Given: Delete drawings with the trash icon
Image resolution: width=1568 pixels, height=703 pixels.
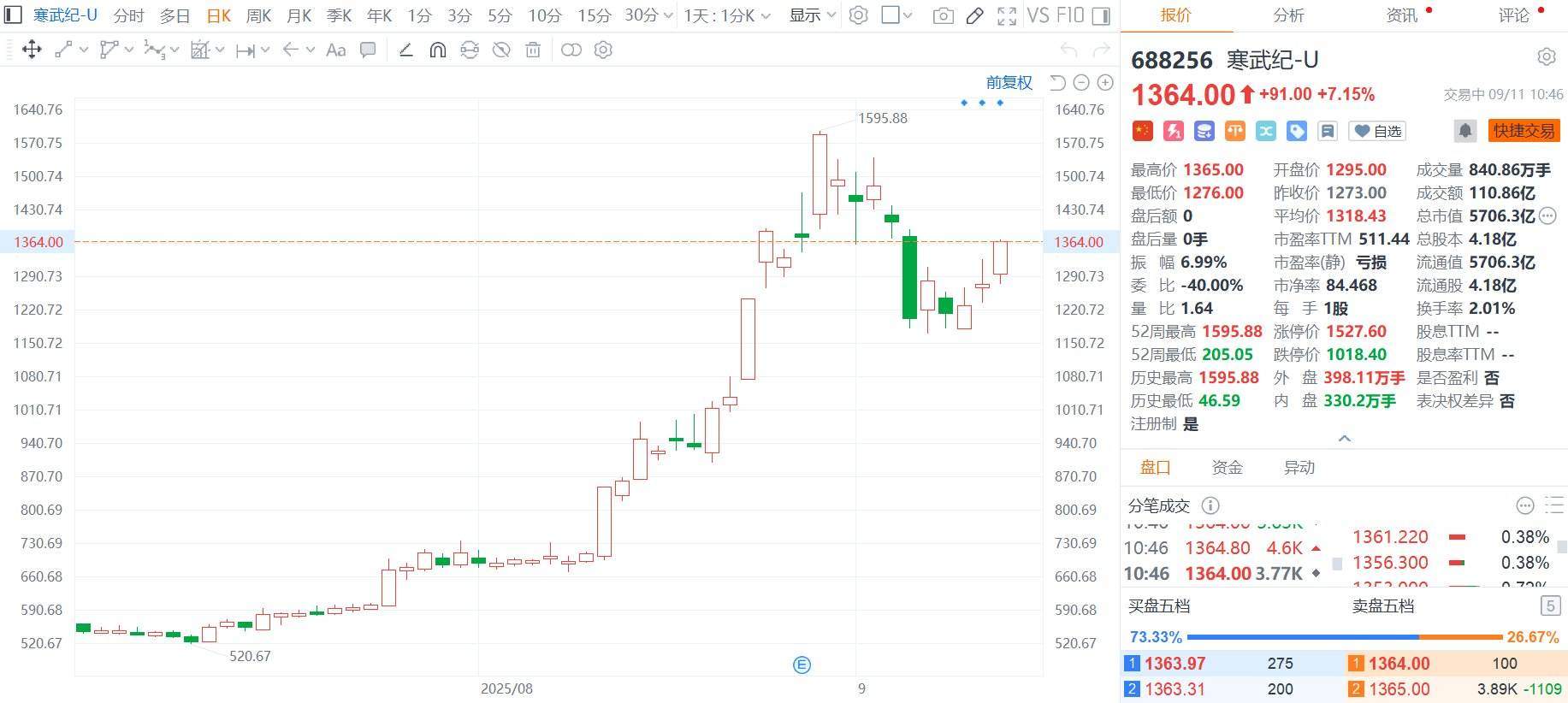Looking at the screenshot, I should (x=533, y=50).
